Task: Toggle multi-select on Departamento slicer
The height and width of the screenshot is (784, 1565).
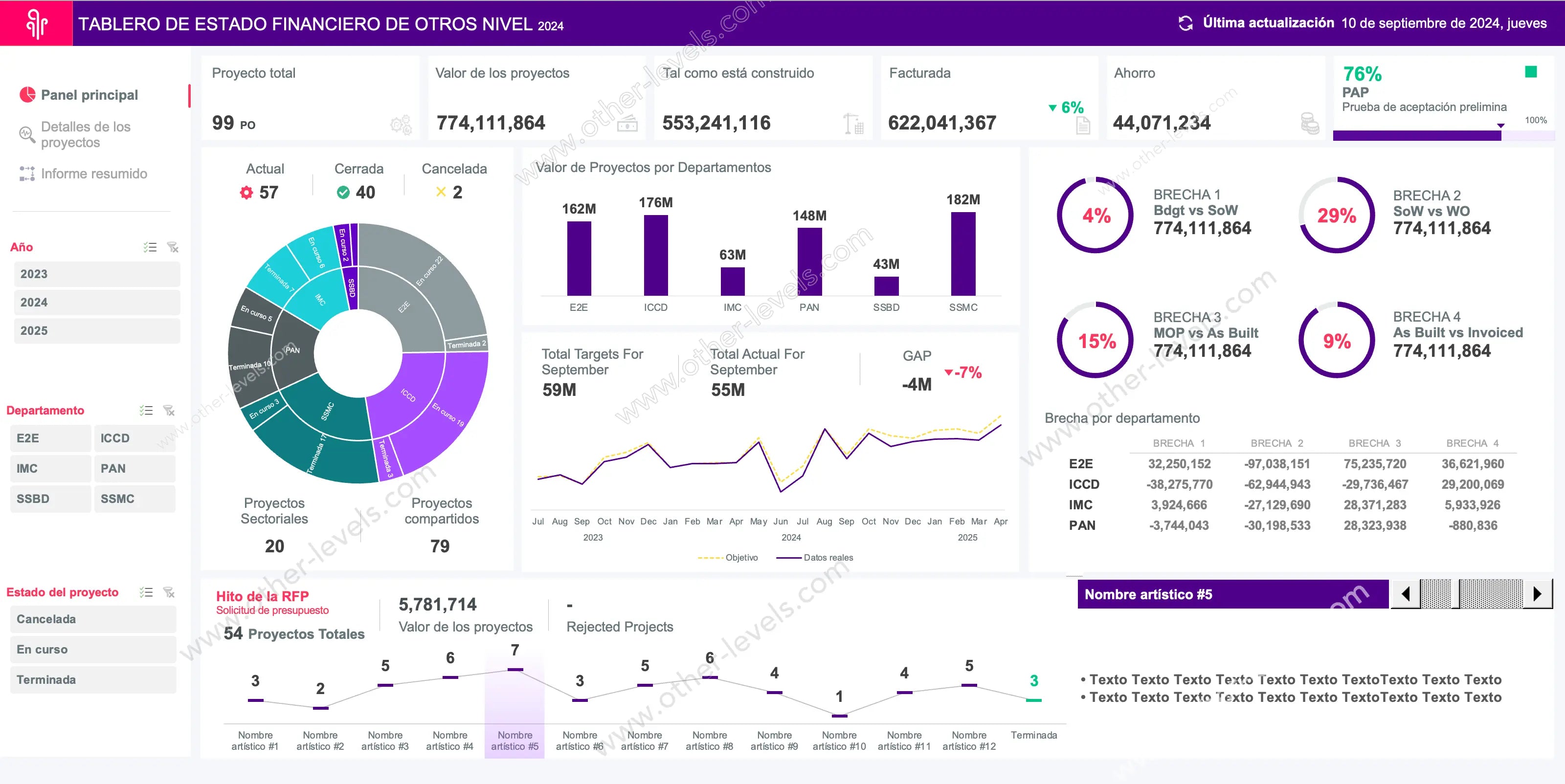Action: click(146, 411)
